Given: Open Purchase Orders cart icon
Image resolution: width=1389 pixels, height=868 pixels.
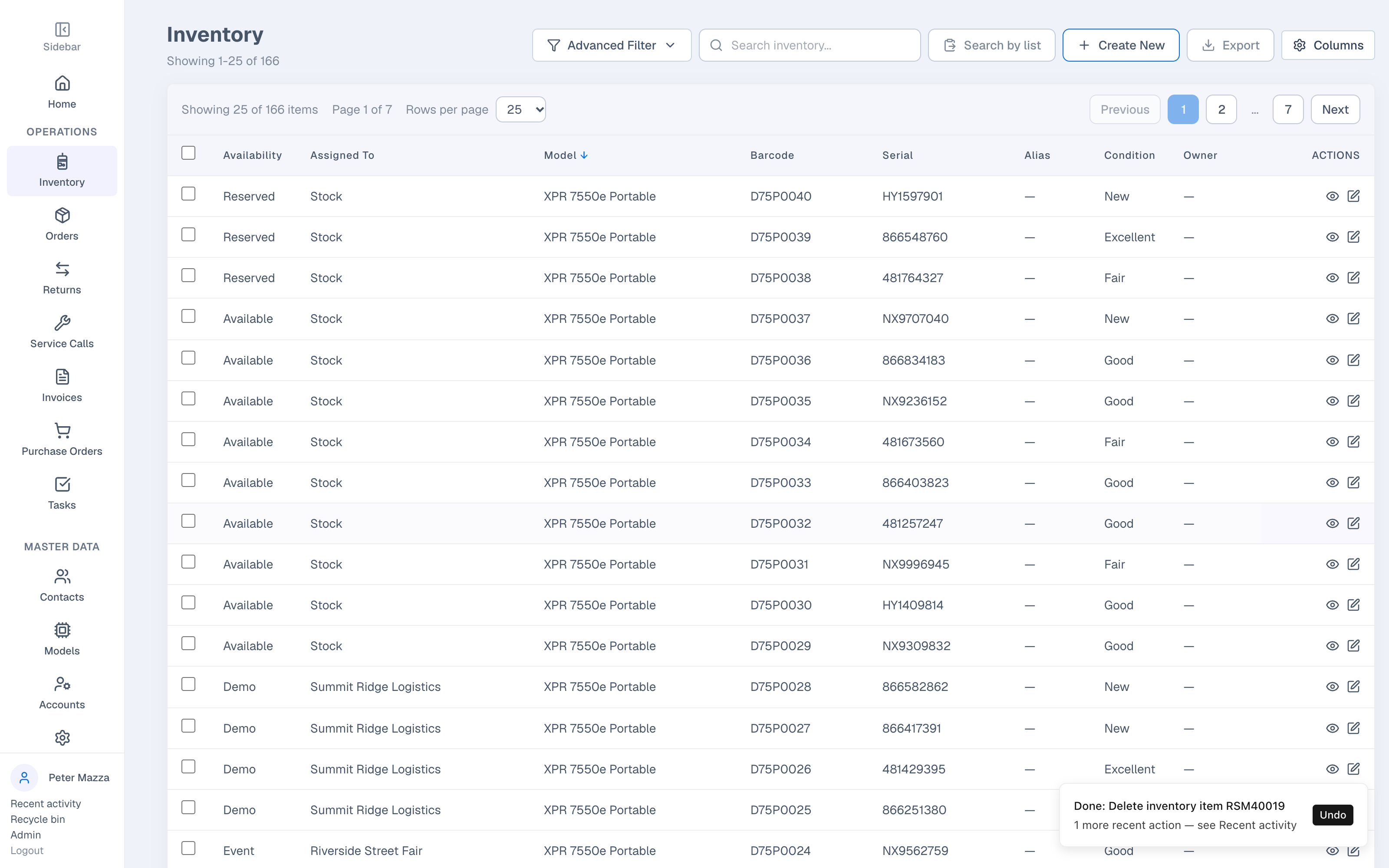Looking at the screenshot, I should [x=62, y=431].
